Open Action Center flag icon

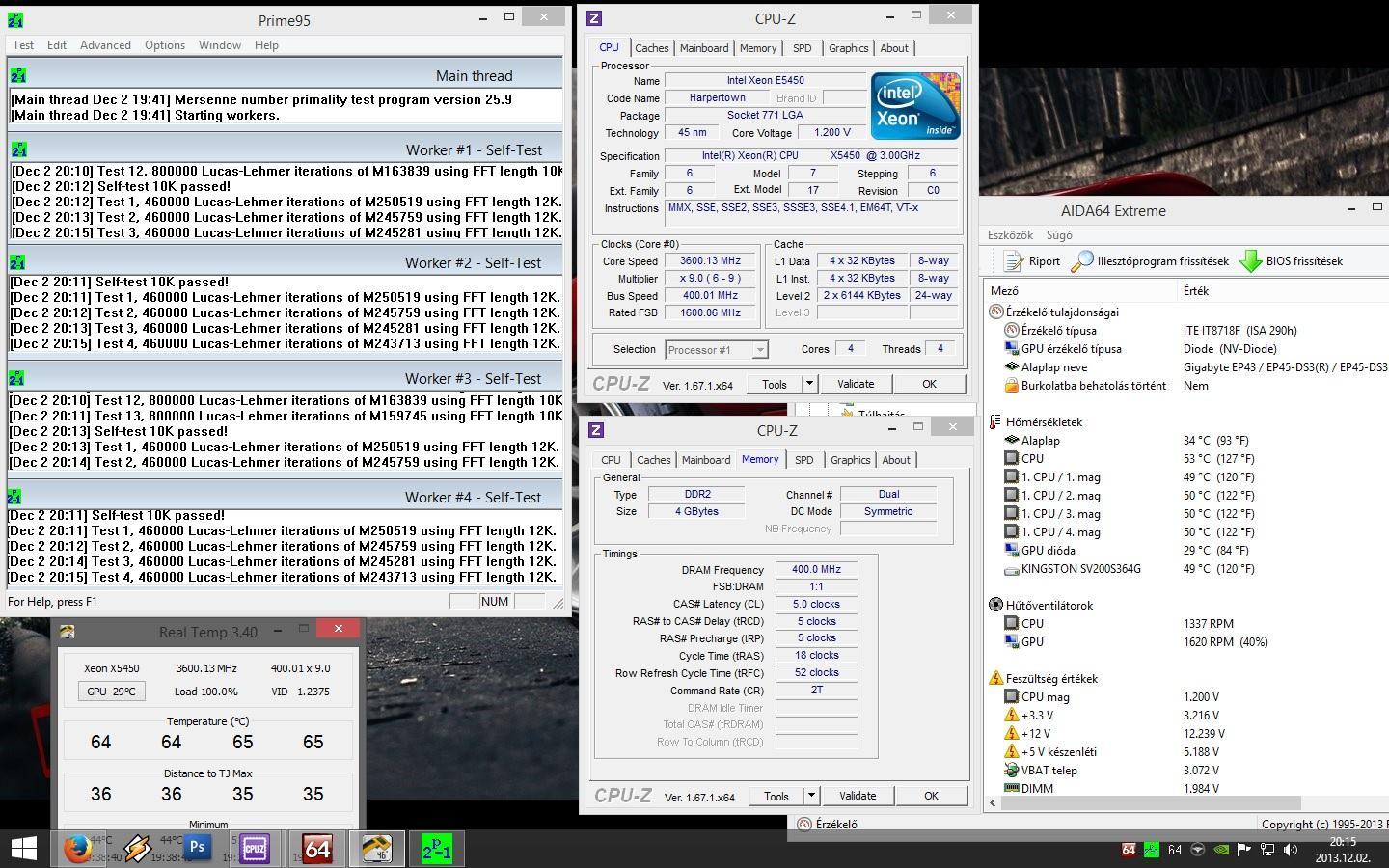click(x=1244, y=850)
